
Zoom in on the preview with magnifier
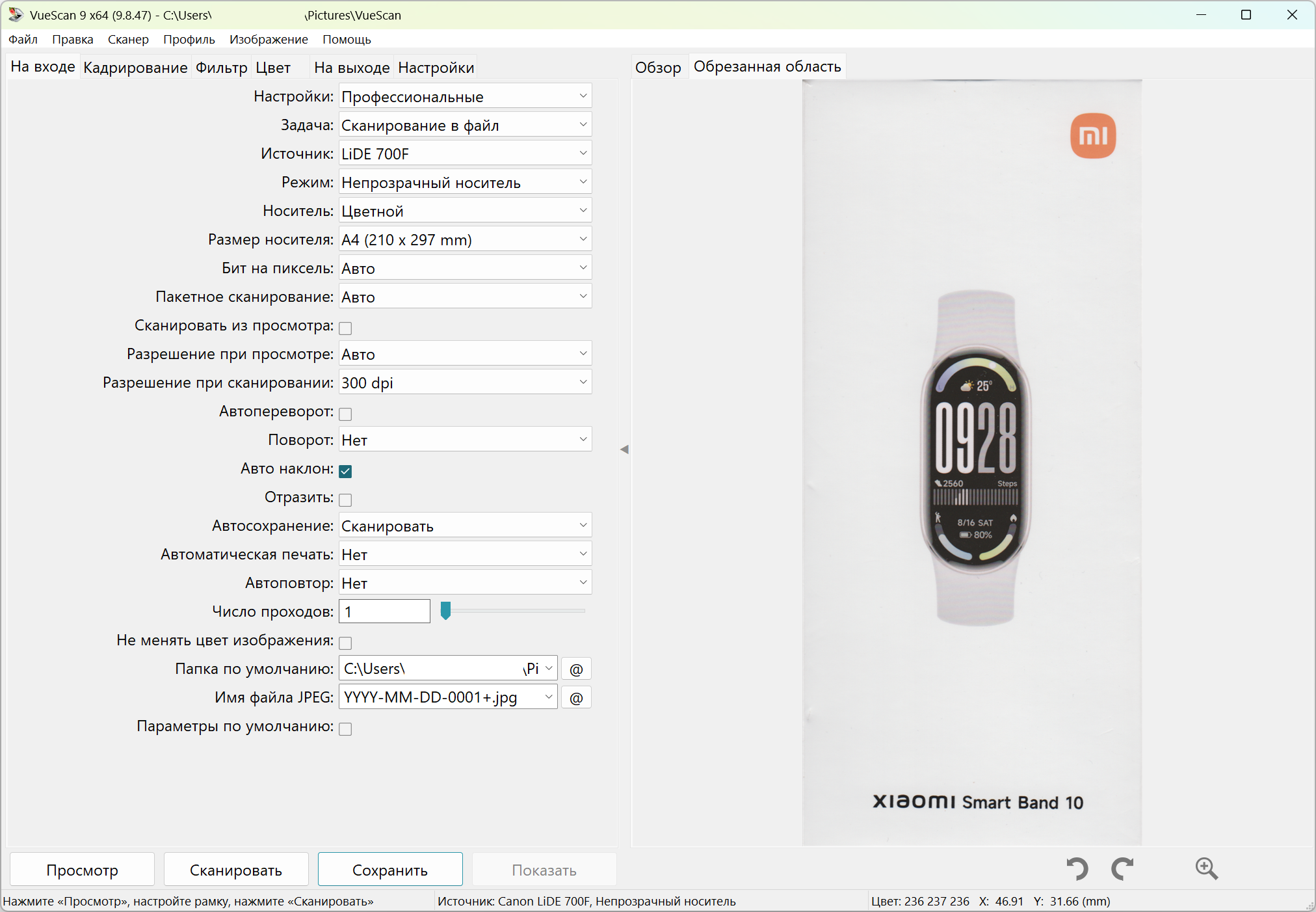tap(1206, 868)
